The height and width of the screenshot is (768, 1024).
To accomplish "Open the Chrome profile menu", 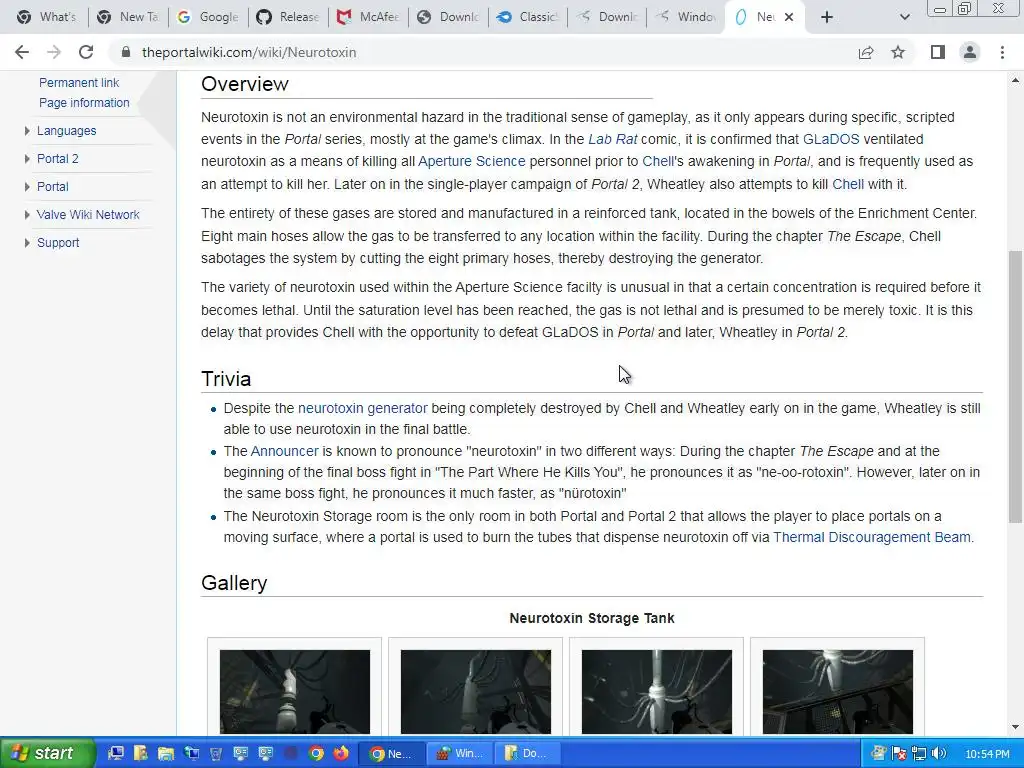I will (x=970, y=52).
